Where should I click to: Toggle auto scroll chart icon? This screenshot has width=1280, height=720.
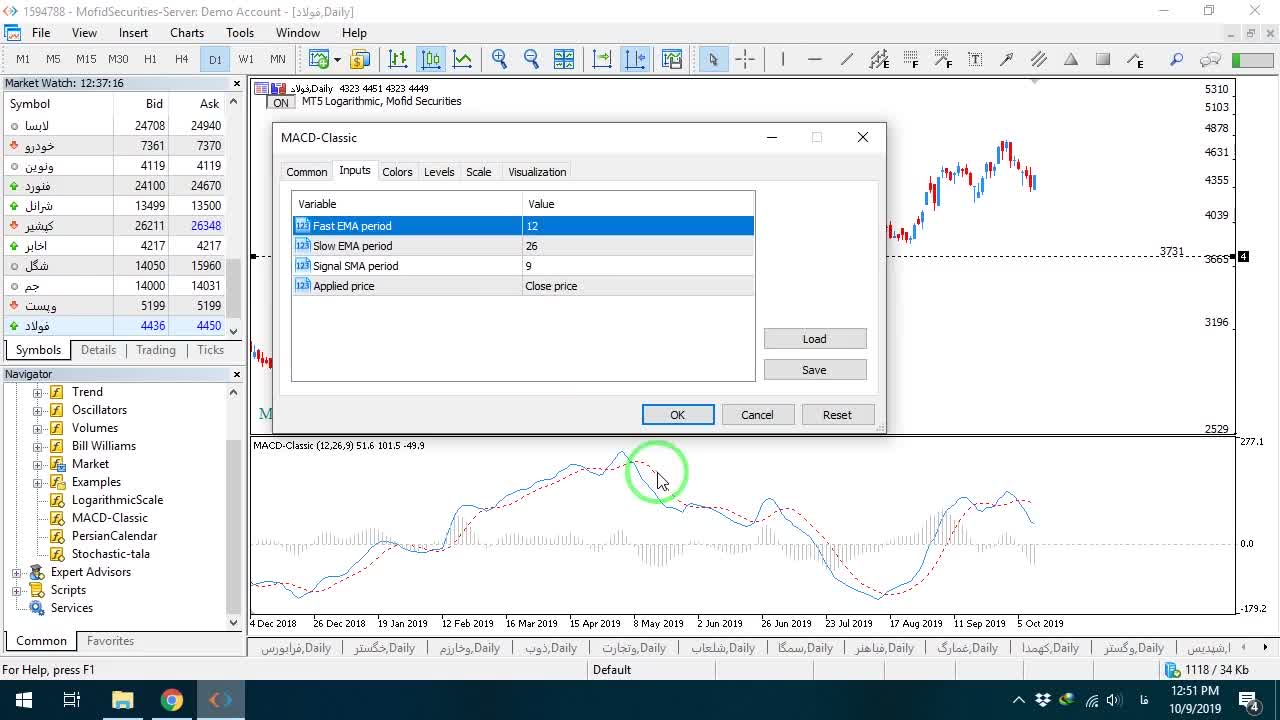click(x=602, y=59)
